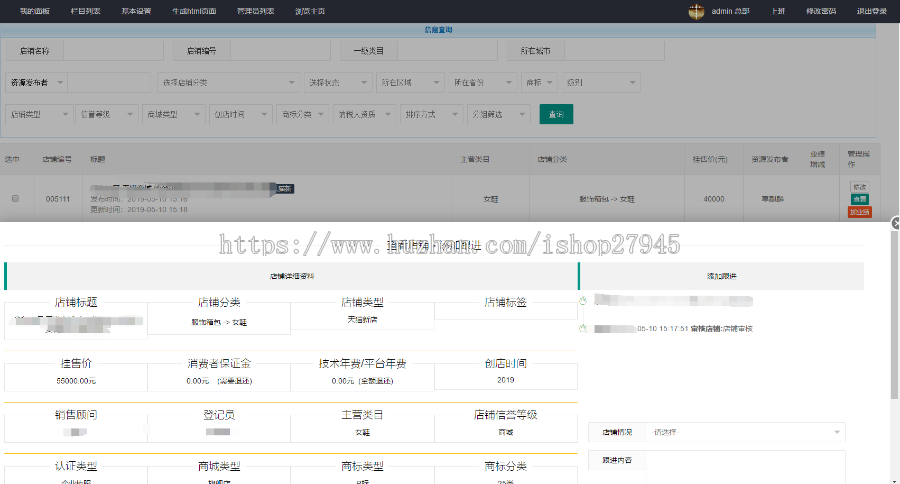Close the shop detail popup
Screen dimensions: 900x484
click(x=895, y=223)
